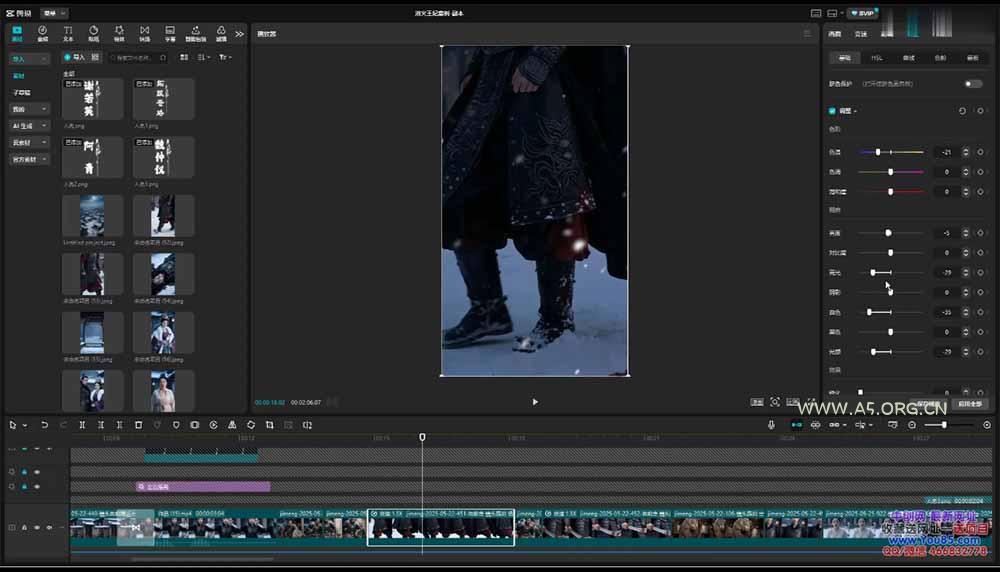Switch to the 曲线 curves tab in adjust panel
This screenshot has height=572, width=1000.
[908, 58]
